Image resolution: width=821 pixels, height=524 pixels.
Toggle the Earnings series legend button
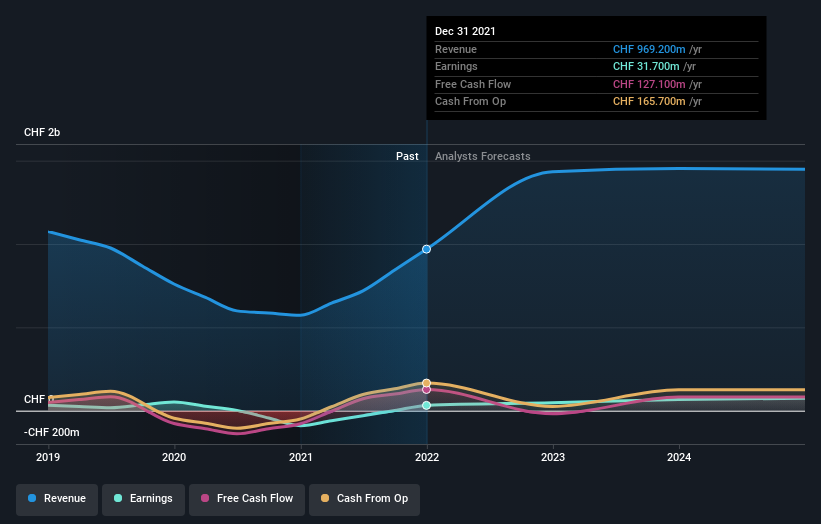(143, 499)
